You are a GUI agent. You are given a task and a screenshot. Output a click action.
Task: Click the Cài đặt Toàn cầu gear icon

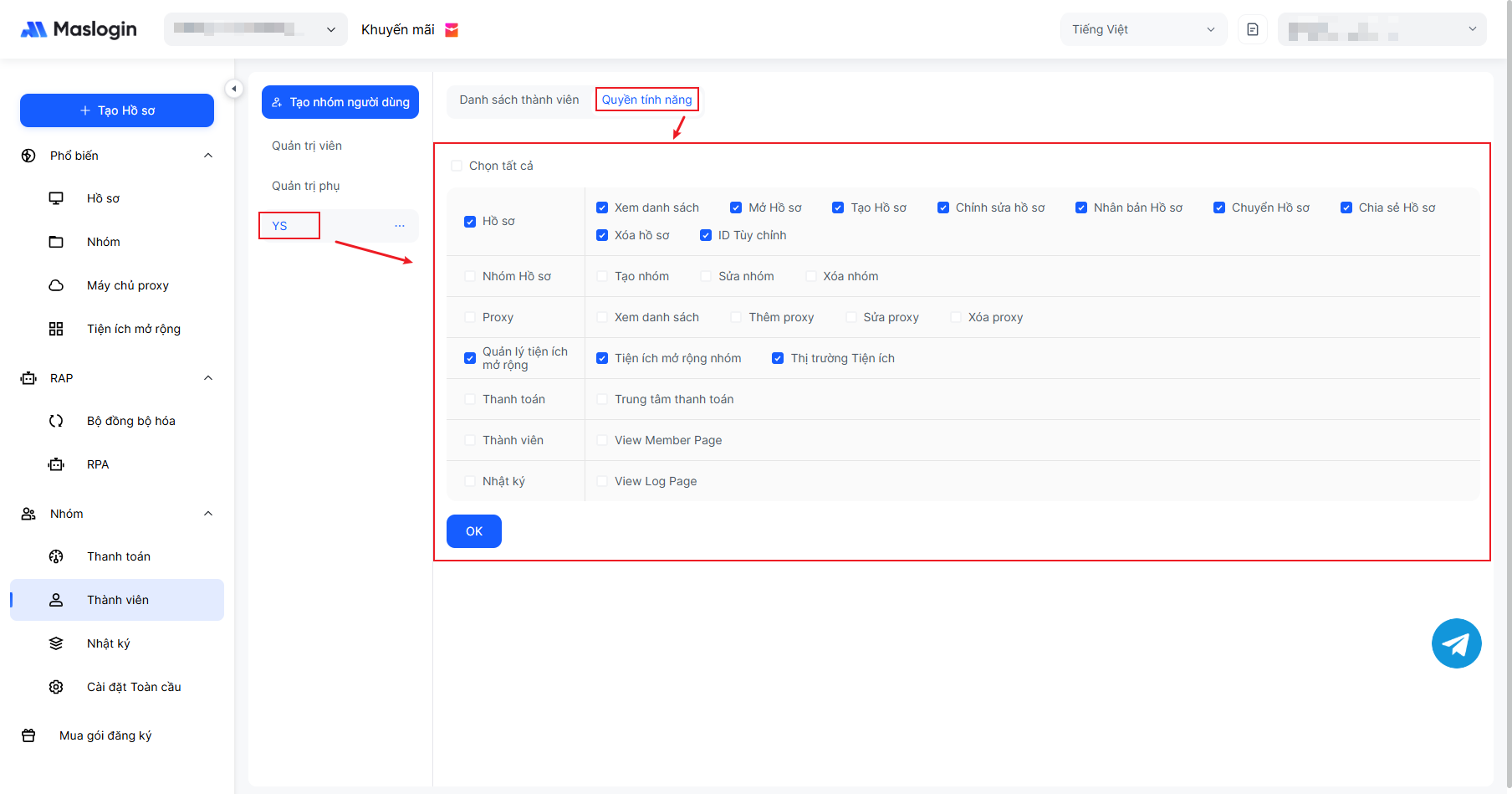(56, 687)
